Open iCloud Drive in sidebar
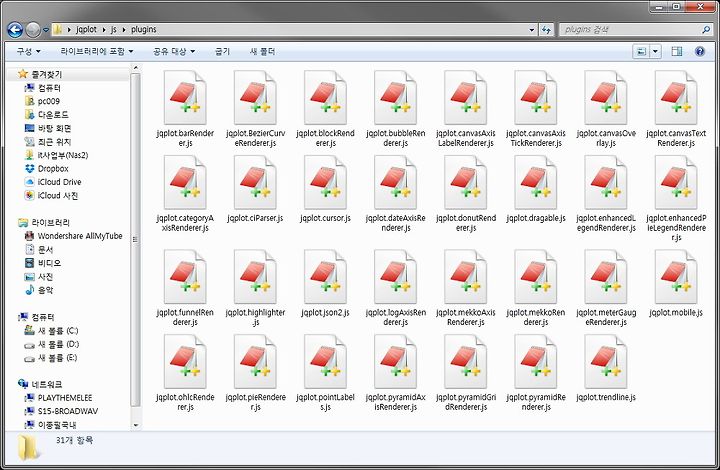The height and width of the screenshot is (470, 720). [52, 182]
